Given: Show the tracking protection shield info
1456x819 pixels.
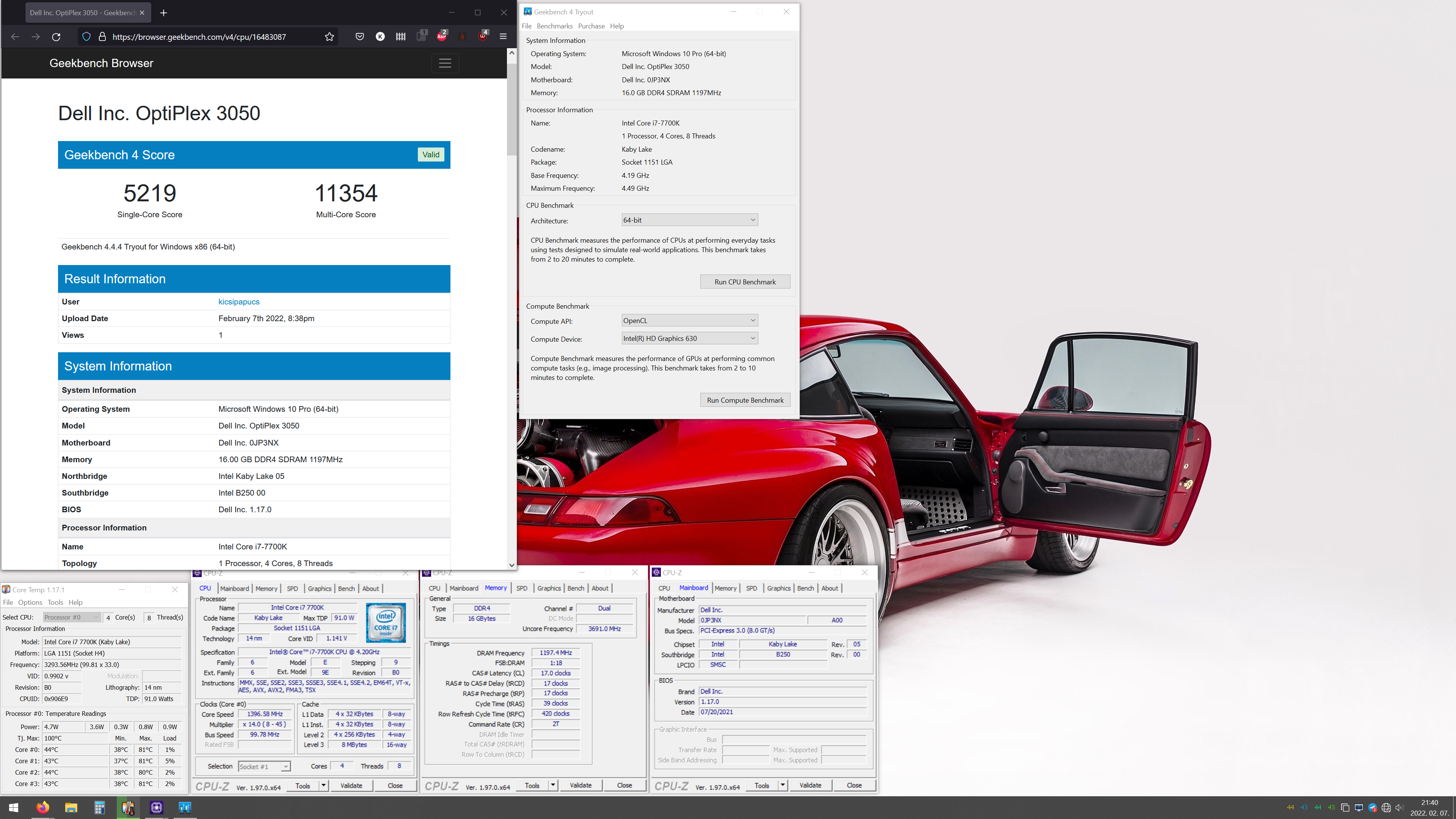Looking at the screenshot, I should click(x=86, y=37).
